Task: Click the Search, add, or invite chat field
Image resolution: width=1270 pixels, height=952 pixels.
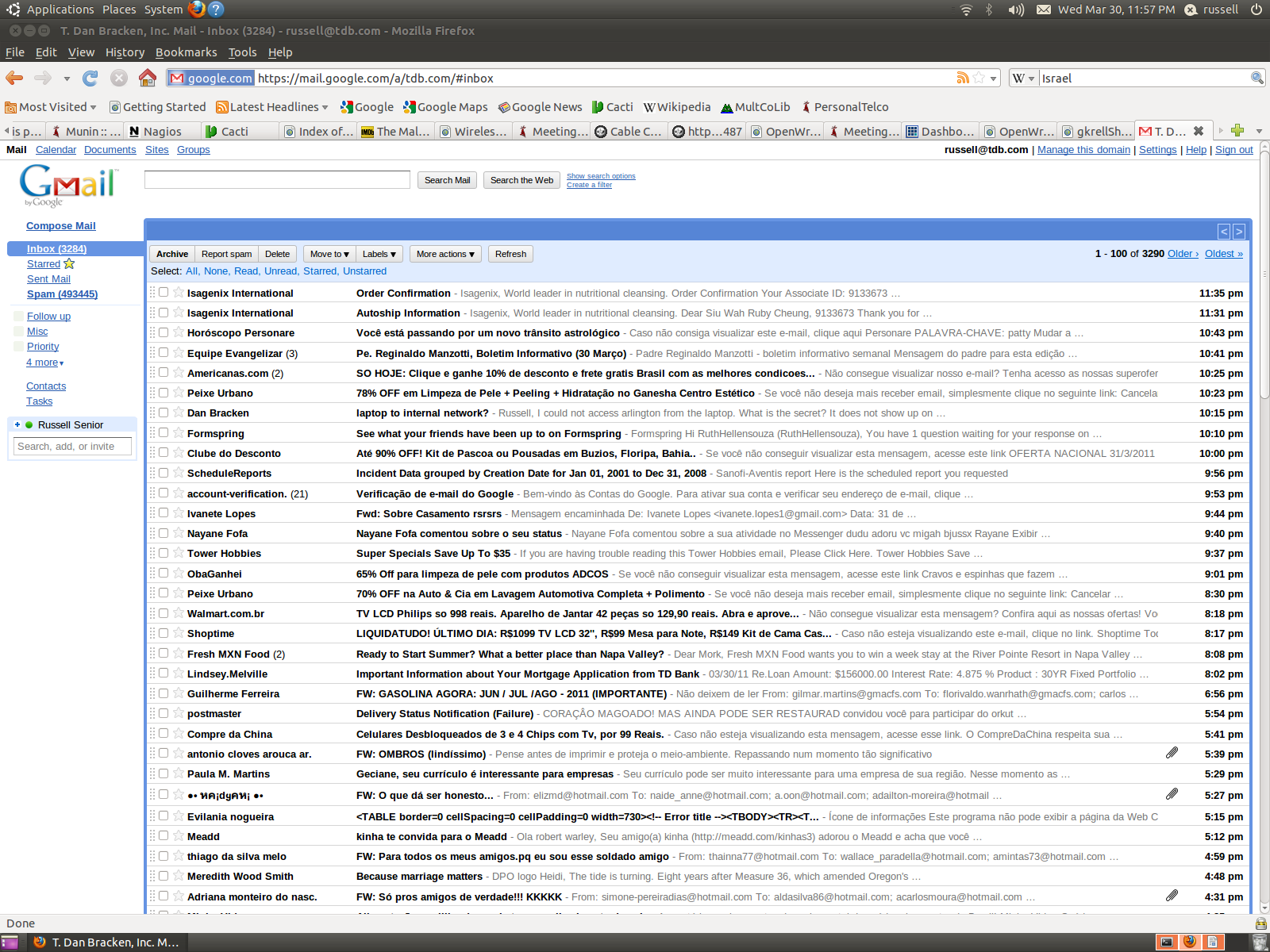Action: pyautogui.click(x=72, y=447)
